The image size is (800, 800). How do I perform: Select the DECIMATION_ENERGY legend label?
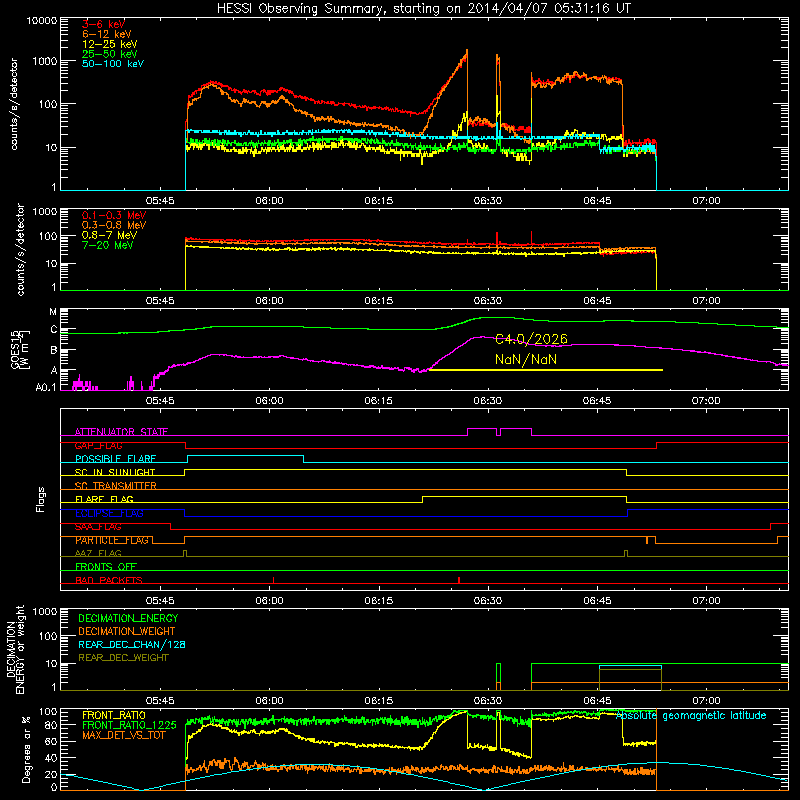click(128, 618)
